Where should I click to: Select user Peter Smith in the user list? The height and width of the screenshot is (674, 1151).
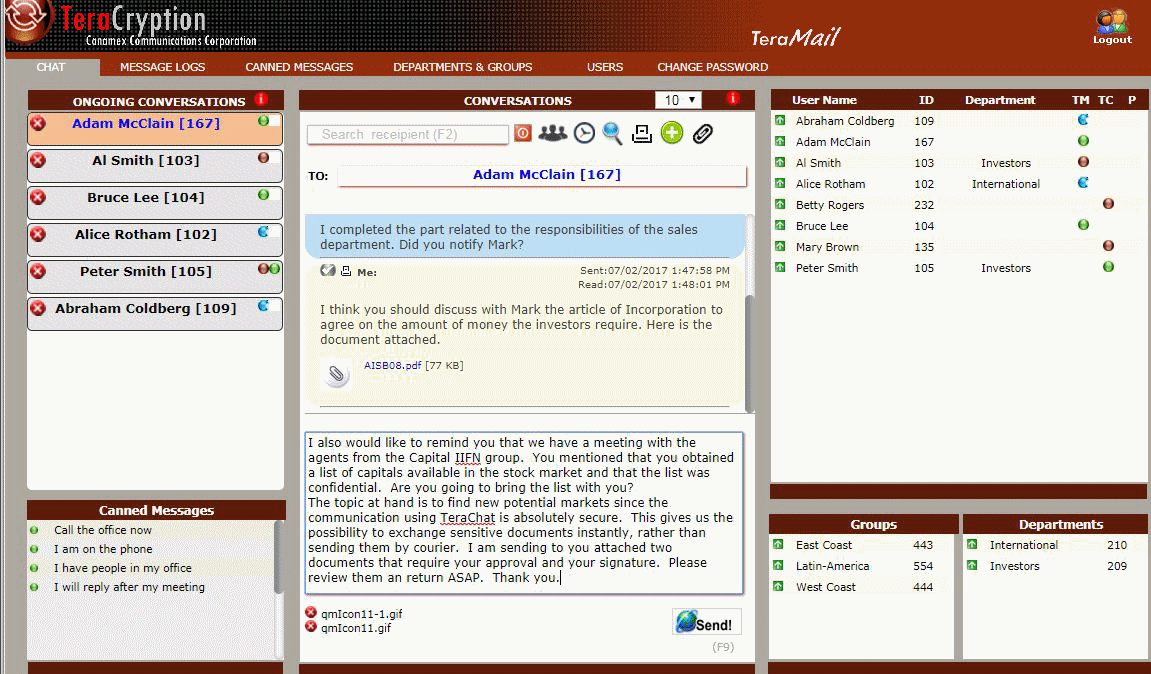[x=827, y=268]
